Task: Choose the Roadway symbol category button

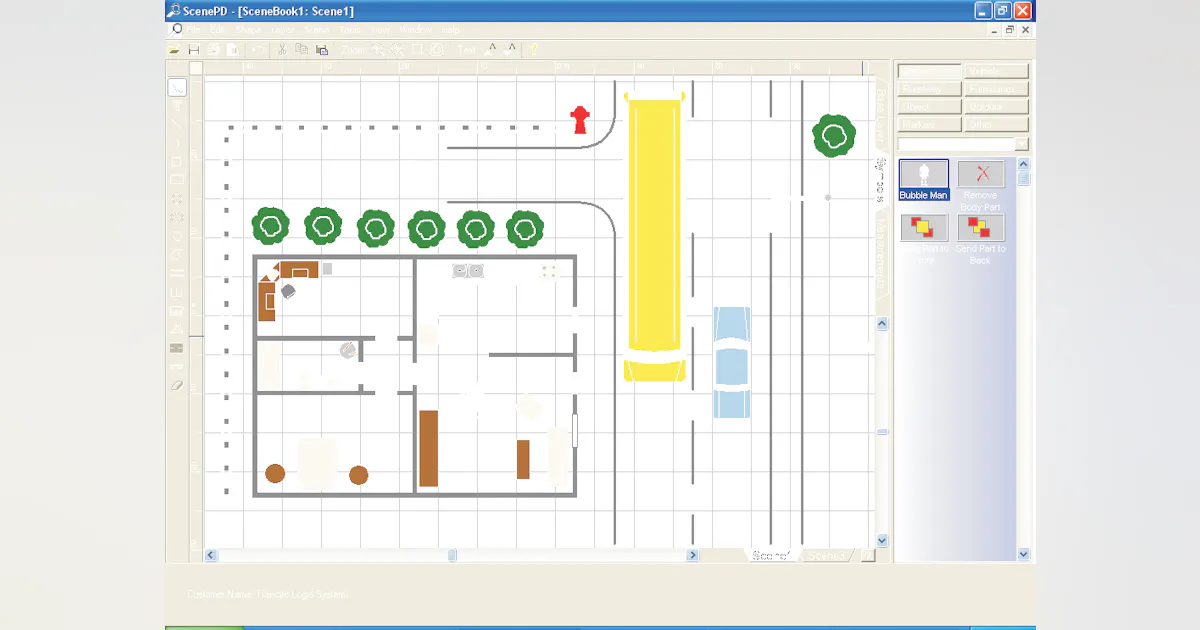Action: [x=929, y=89]
